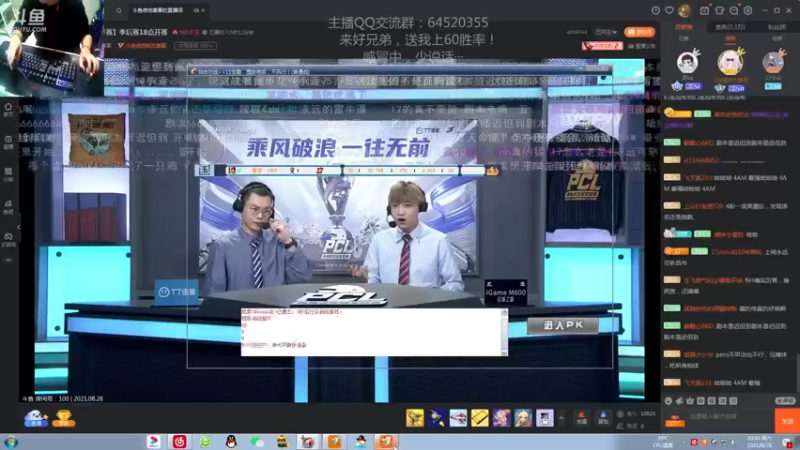The image size is (800, 450).
Task: Expand the gift bar with up arrow
Action: click(561, 418)
